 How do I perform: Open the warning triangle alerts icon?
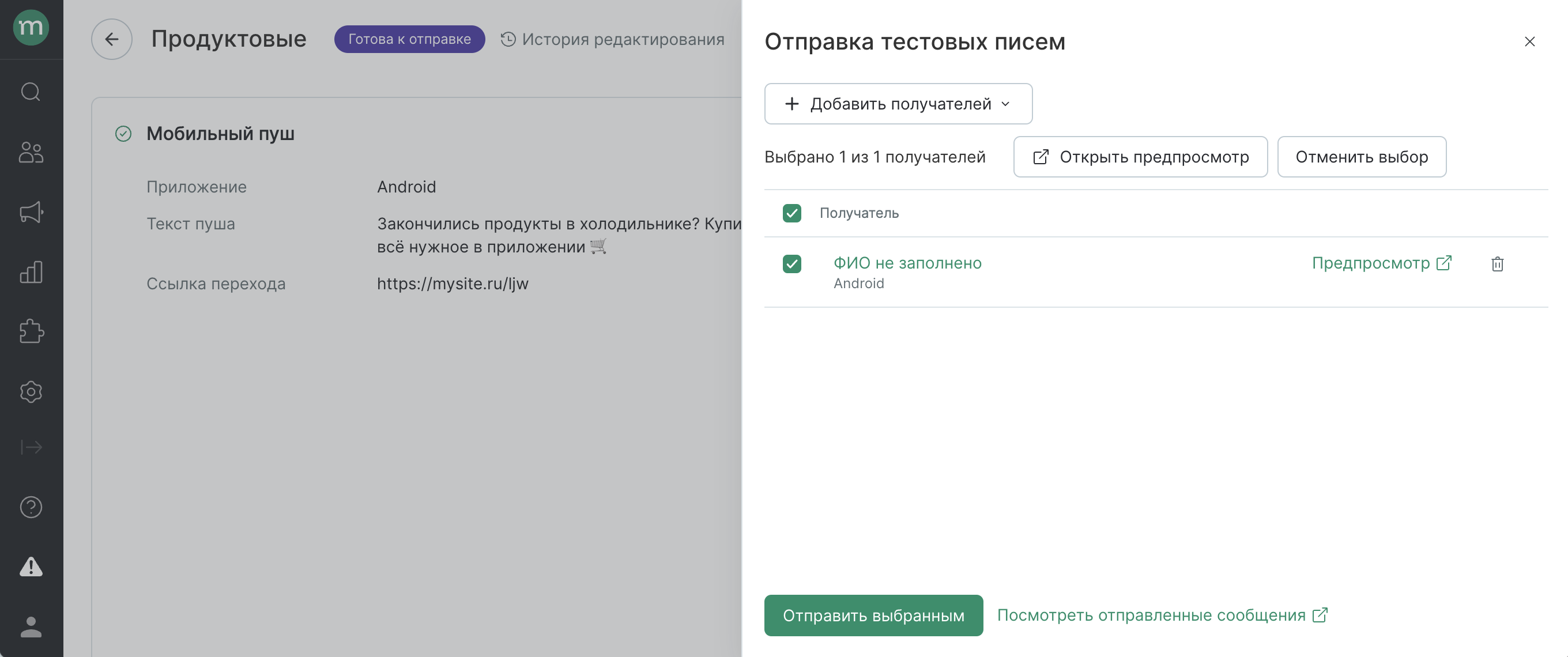[x=31, y=567]
